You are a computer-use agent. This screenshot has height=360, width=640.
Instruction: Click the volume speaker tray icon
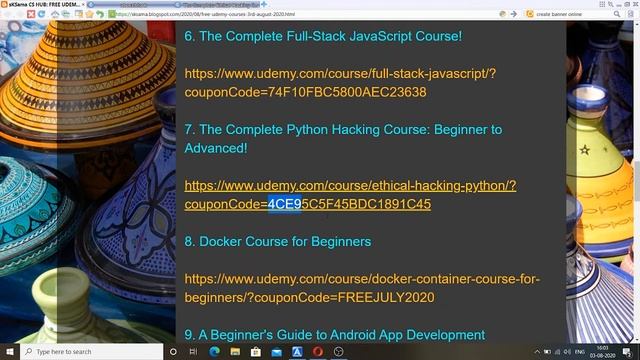point(567,351)
